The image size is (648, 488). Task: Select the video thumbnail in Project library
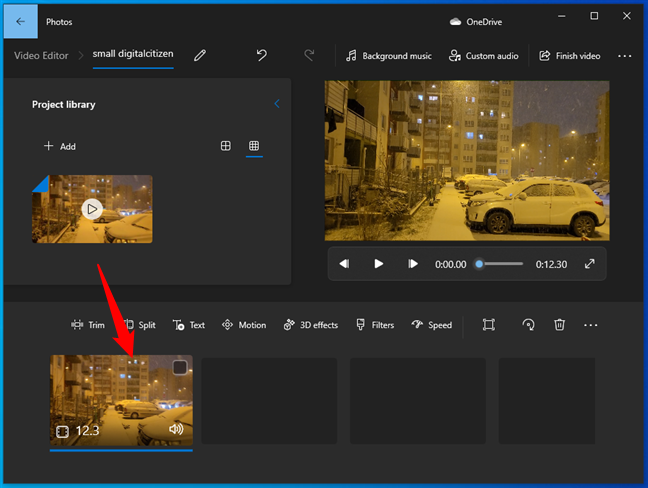[92, 209]
